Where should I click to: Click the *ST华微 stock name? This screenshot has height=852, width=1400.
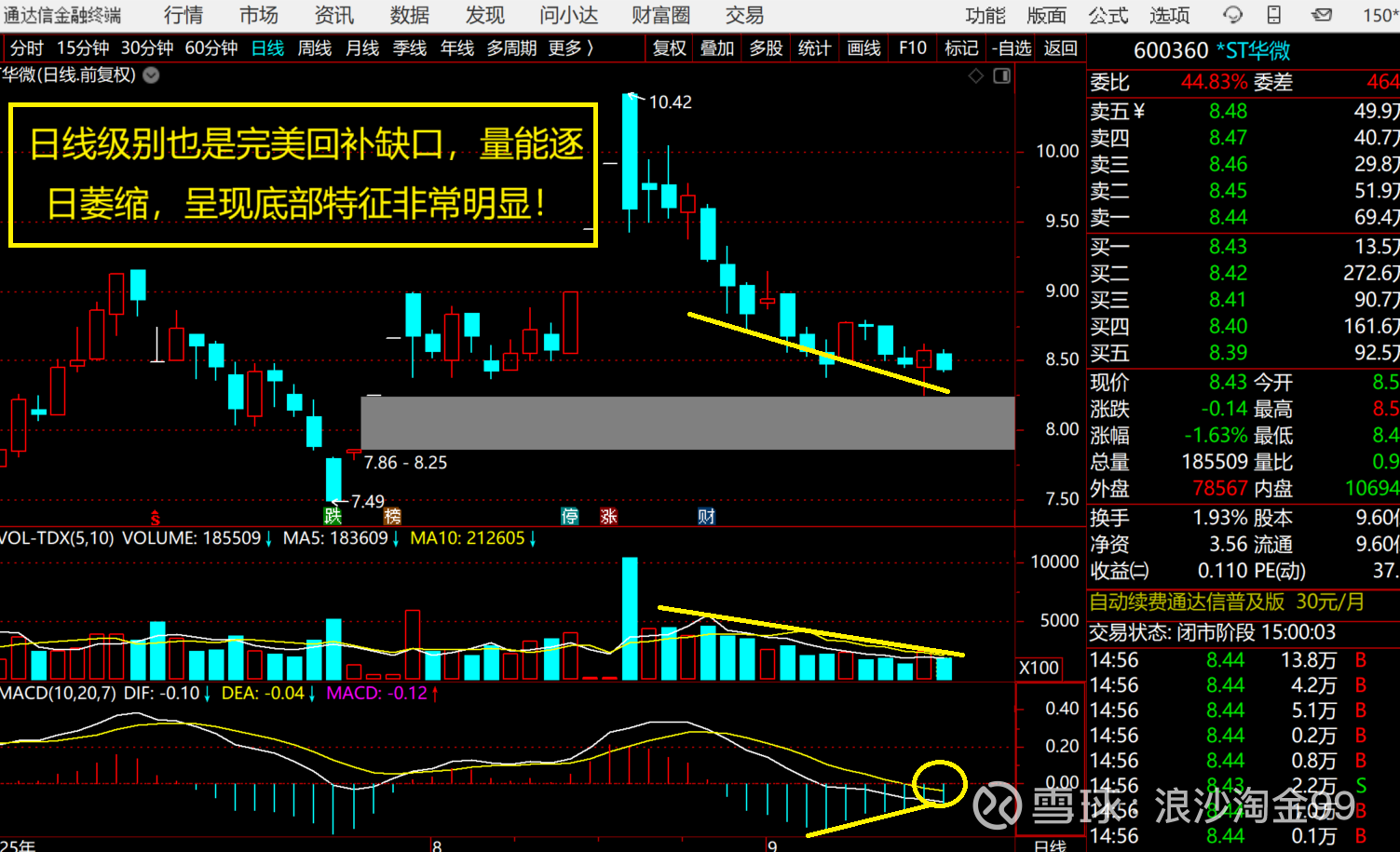(x=1253, y=50)
